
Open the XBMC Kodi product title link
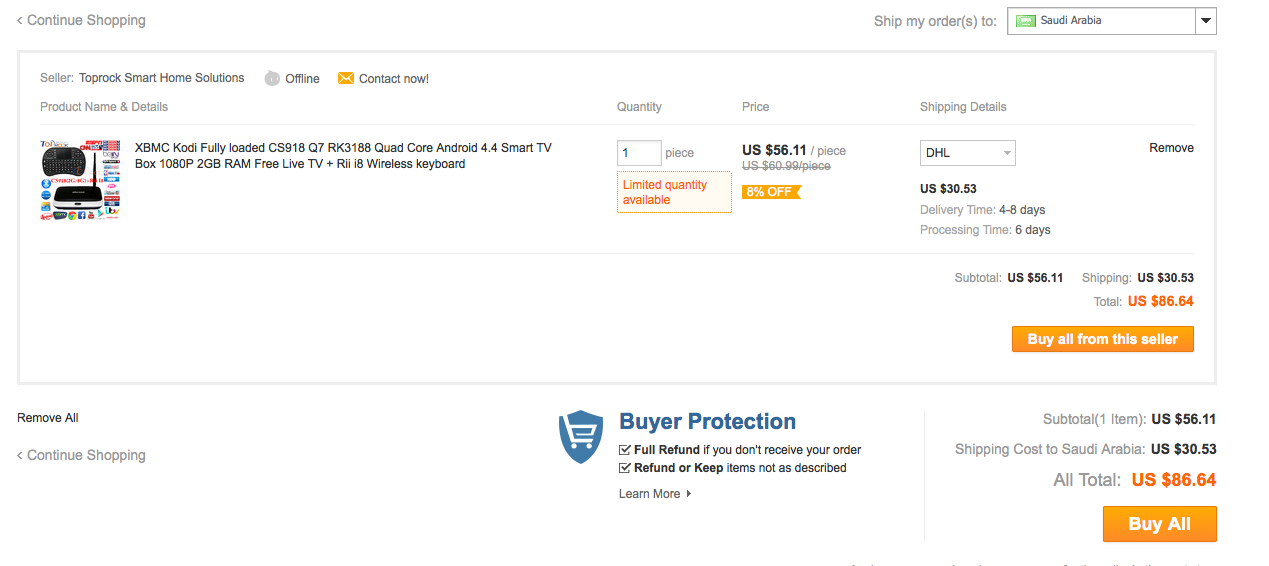tap(342, 156)
